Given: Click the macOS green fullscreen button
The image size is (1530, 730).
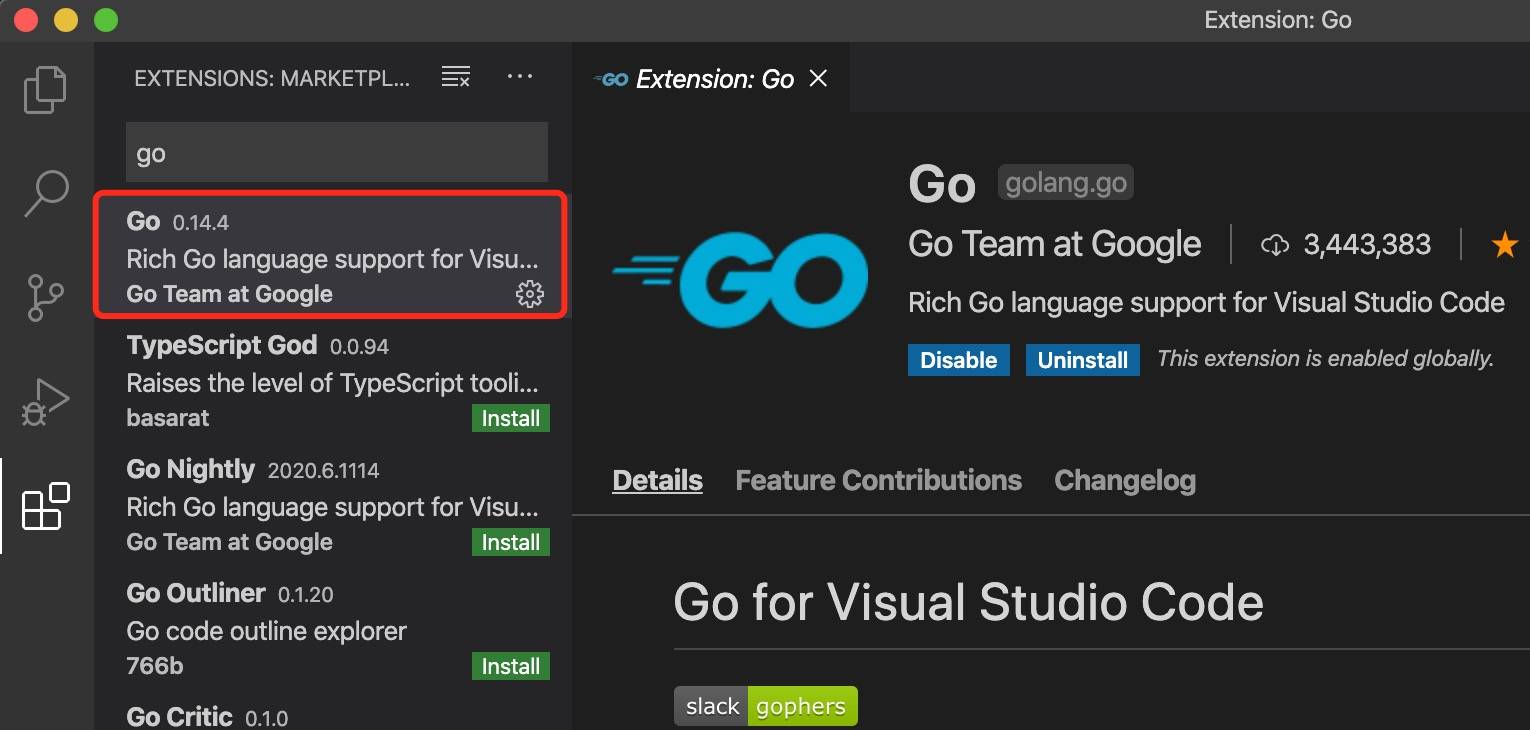Looking at the screenshot, I should (x=105, y=19).
